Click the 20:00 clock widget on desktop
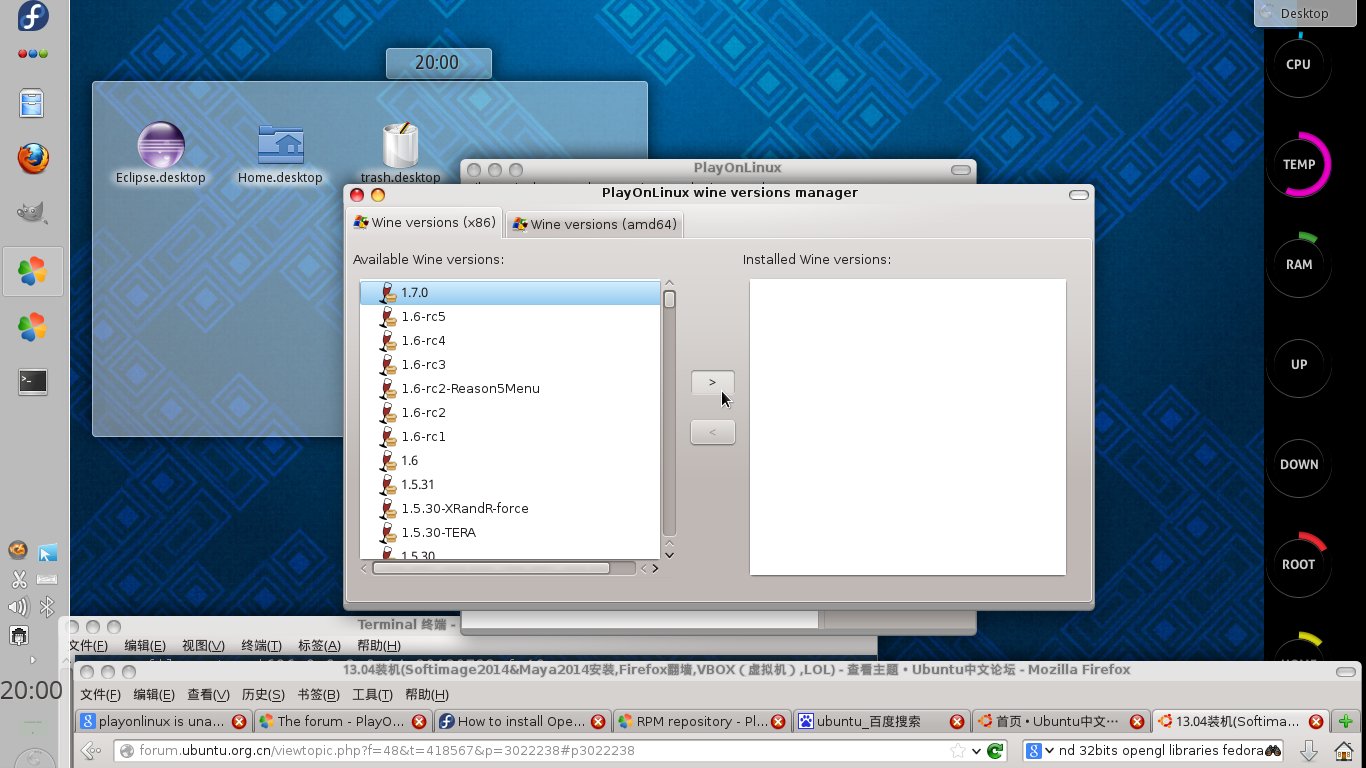Screen dimensions: 1366x768 point(439,63)
